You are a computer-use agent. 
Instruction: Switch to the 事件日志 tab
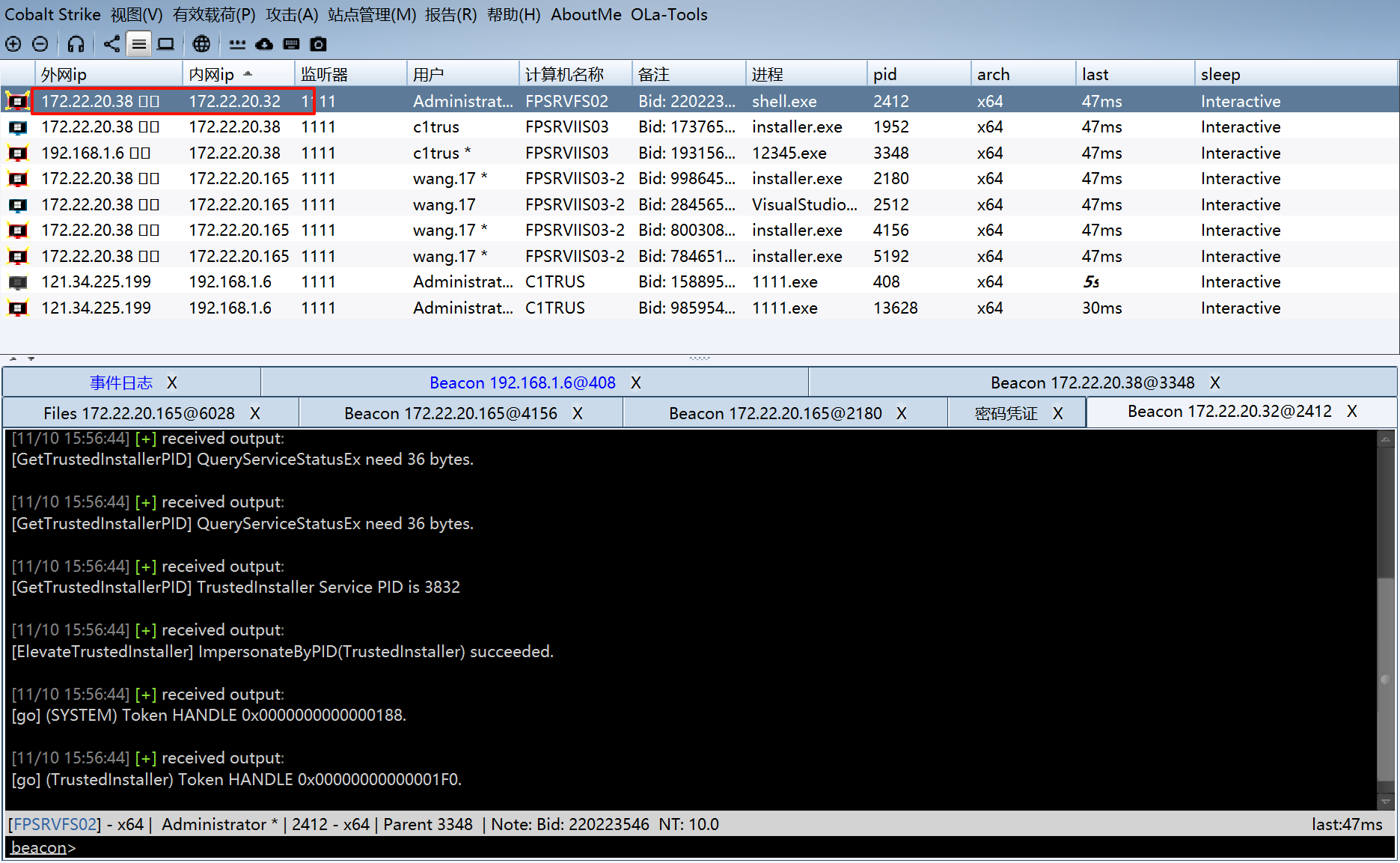(x=121, y=382)
